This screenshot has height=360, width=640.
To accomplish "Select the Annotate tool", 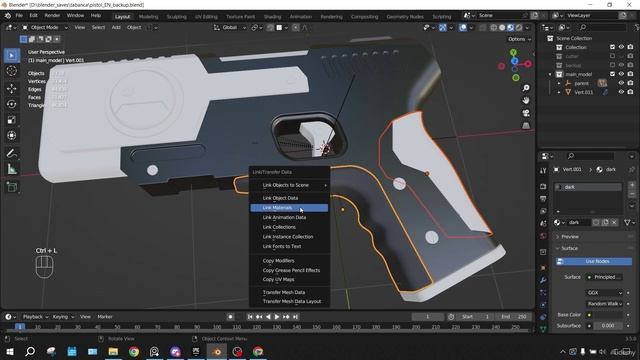I will [12, 153].
